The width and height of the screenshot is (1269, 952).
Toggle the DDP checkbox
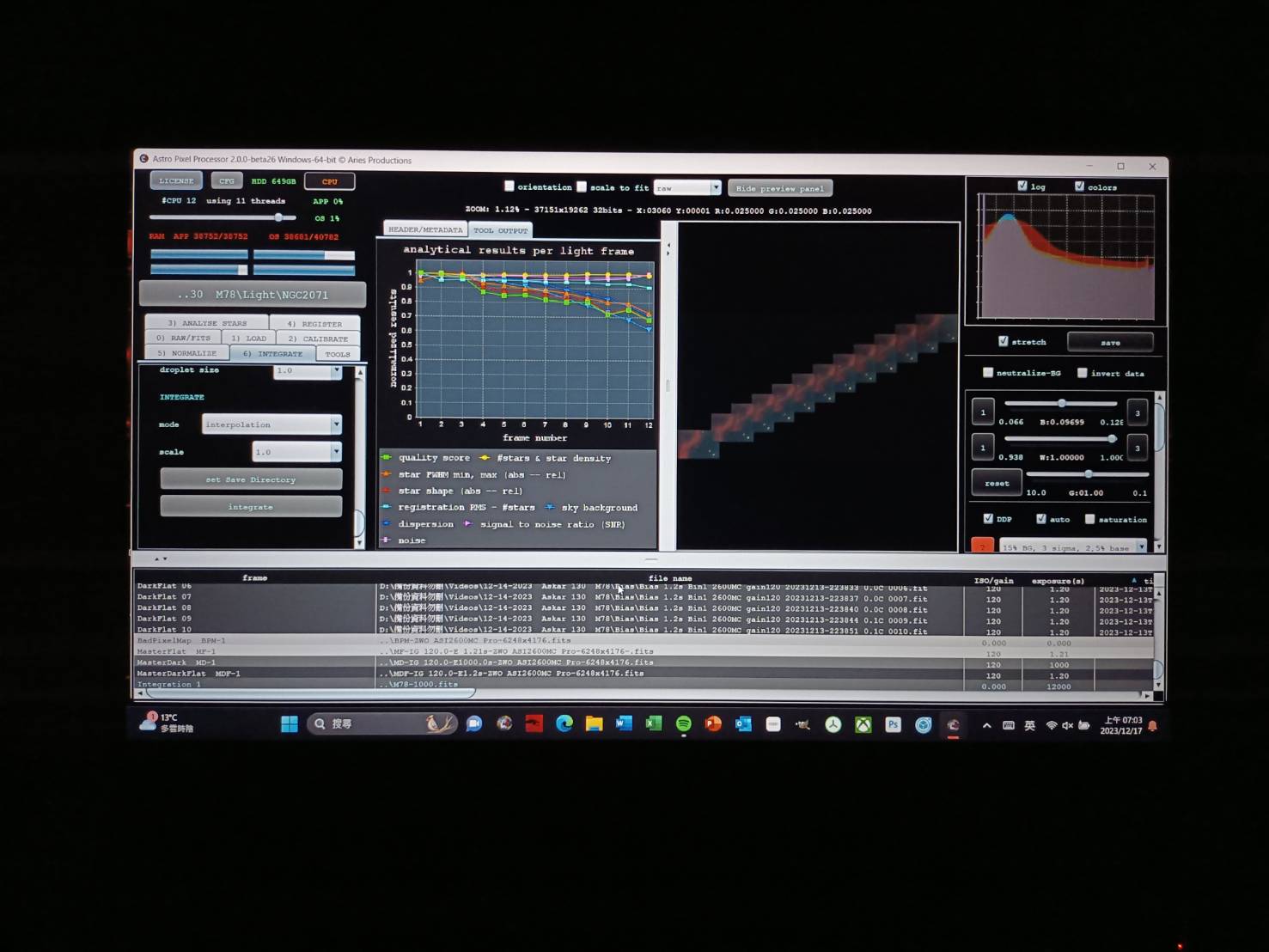coord(989,518)
